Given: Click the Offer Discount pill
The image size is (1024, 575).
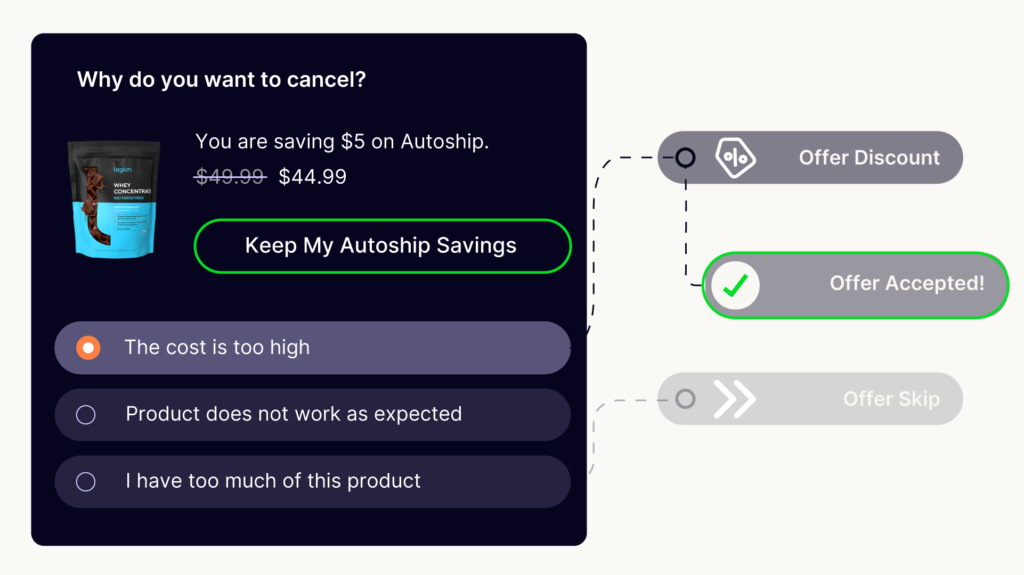Looking at the screenshot, I should [810, 157].
